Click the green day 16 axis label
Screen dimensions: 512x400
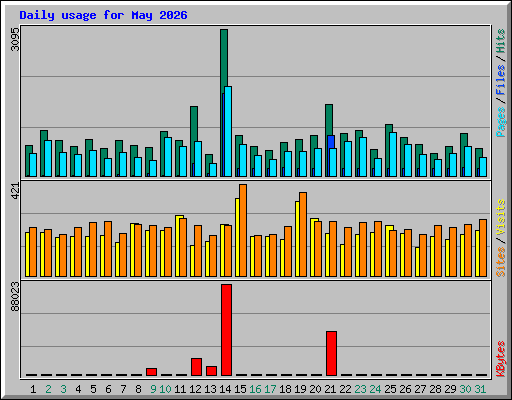(x=255, y=389)
